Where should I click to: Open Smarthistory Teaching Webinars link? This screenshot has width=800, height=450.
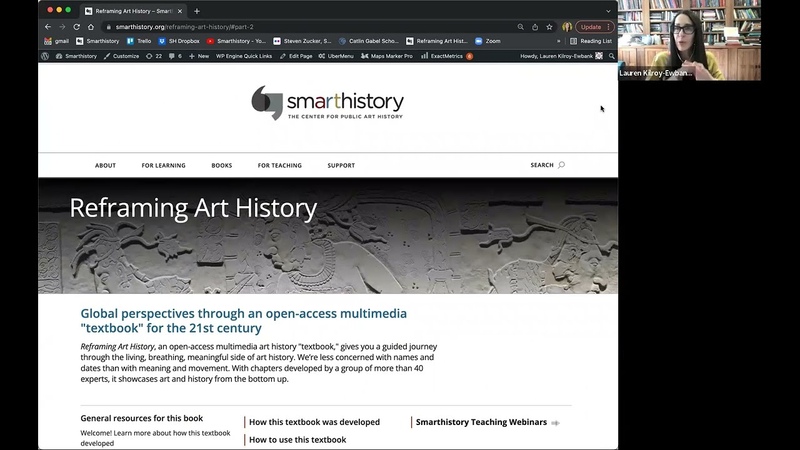[x=481, y=422]
